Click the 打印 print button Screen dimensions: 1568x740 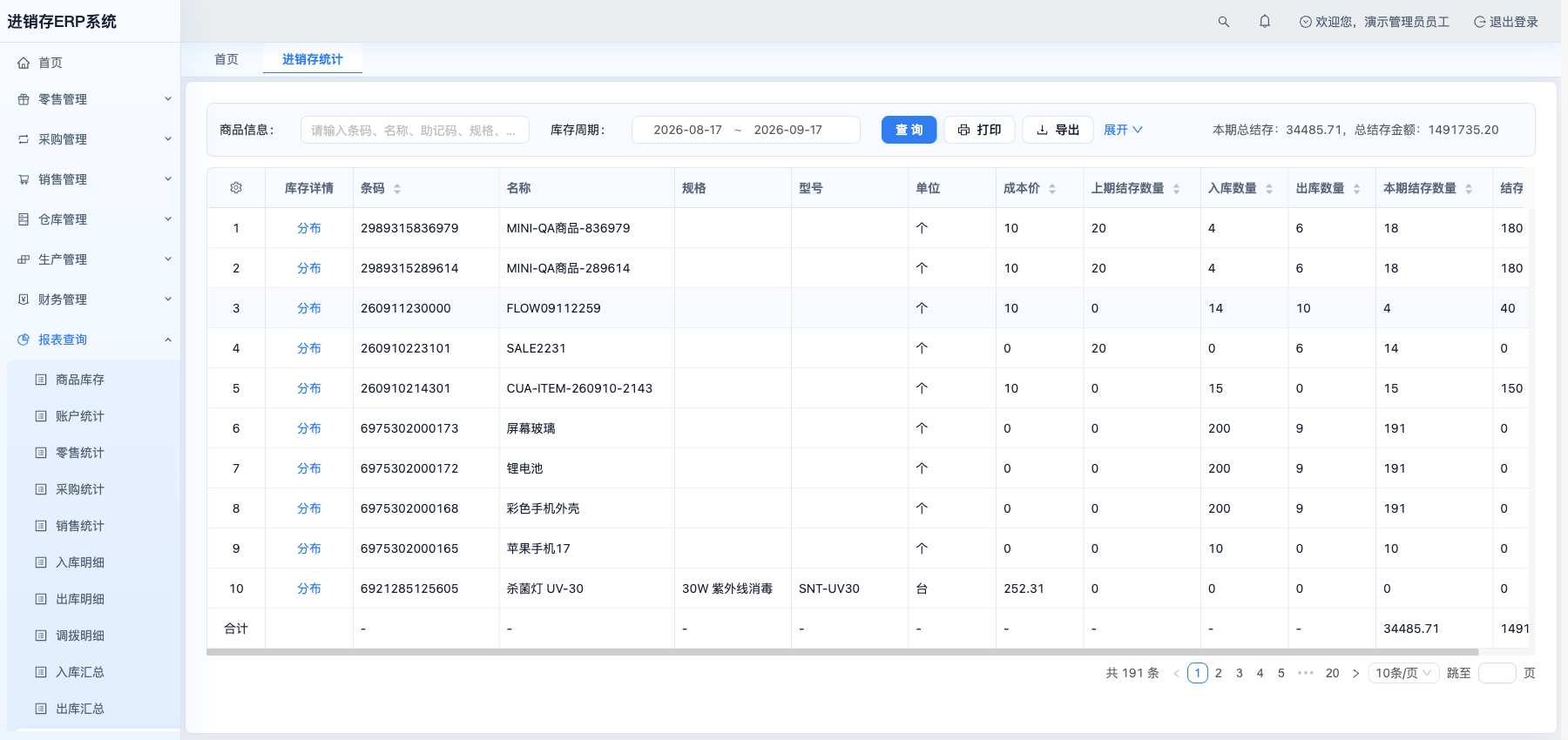(979, 130)
